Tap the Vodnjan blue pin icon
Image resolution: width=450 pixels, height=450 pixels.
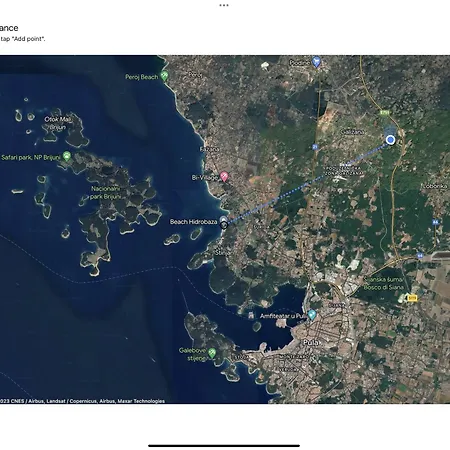tap(316, 61)
